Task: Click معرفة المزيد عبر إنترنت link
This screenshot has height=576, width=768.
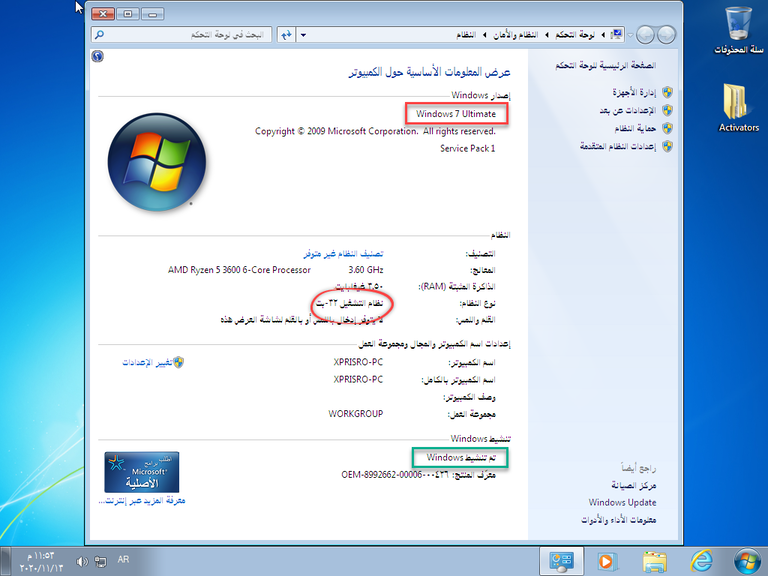Action: pyautogui.click(x=142, y=501)
